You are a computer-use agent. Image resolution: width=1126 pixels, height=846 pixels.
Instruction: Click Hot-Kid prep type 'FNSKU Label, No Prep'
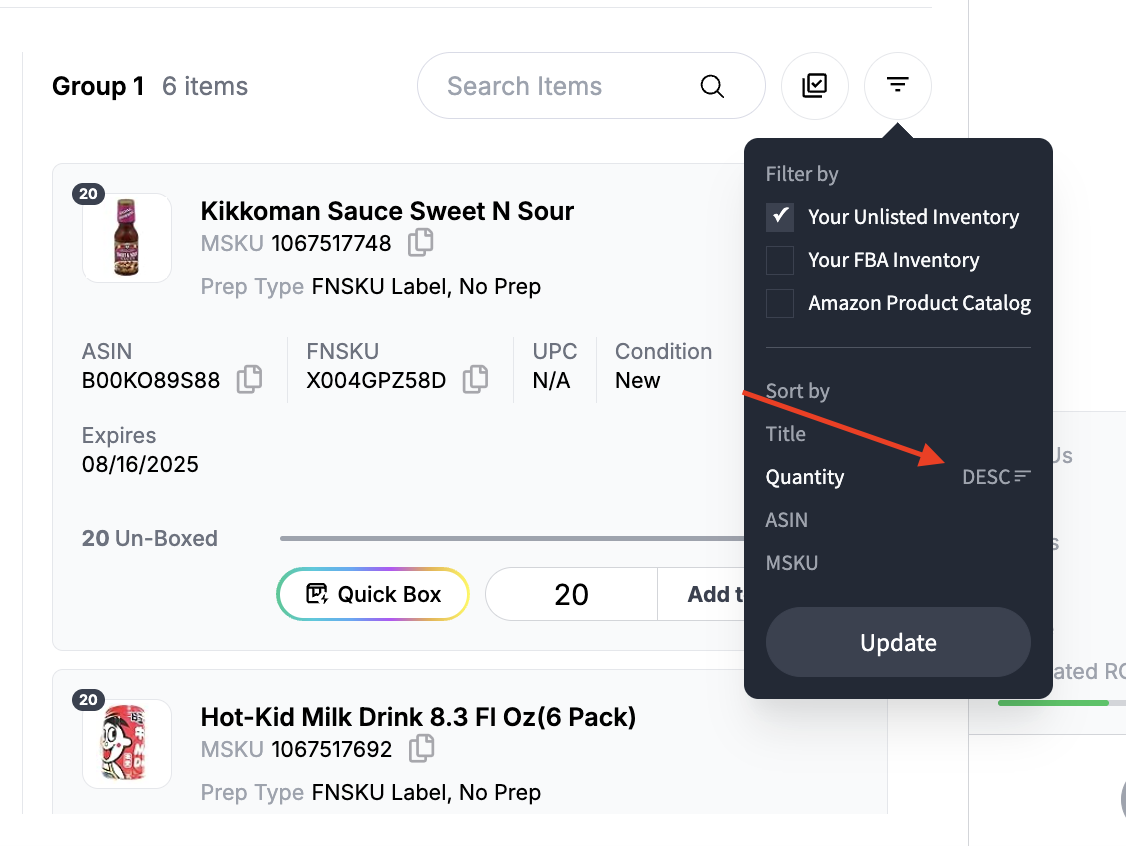(x=427, y=792)
